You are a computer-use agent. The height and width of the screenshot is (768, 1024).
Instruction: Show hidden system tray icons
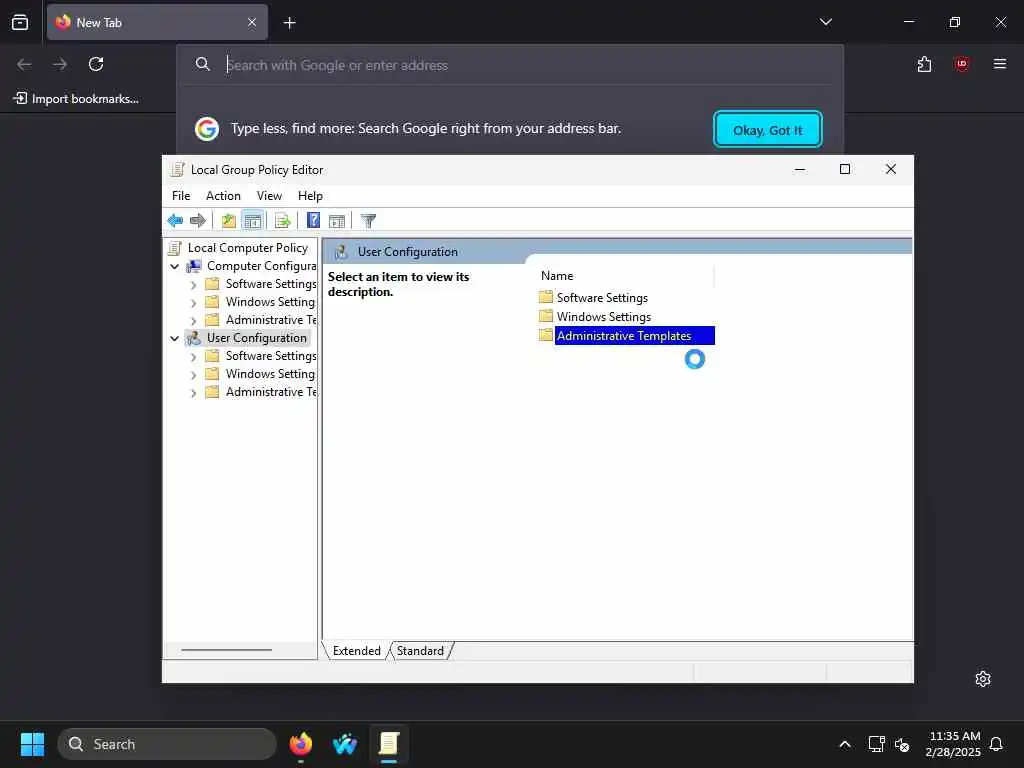pyautogui.click(x=844, y=744)
